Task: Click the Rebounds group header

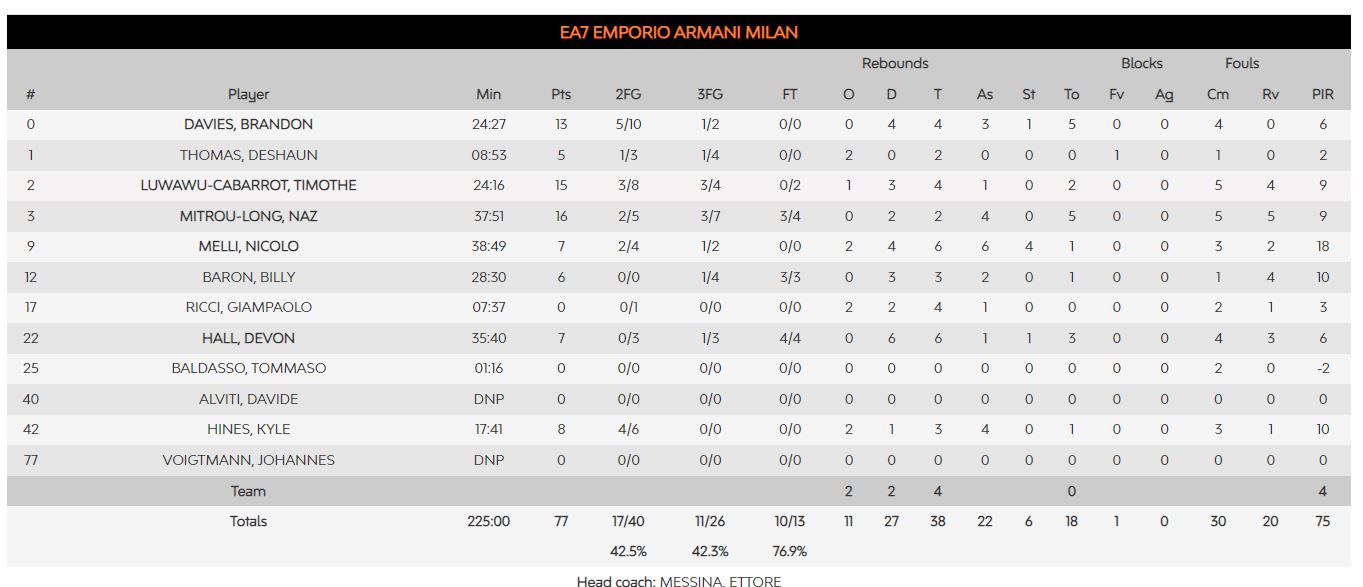Action: 895,64
